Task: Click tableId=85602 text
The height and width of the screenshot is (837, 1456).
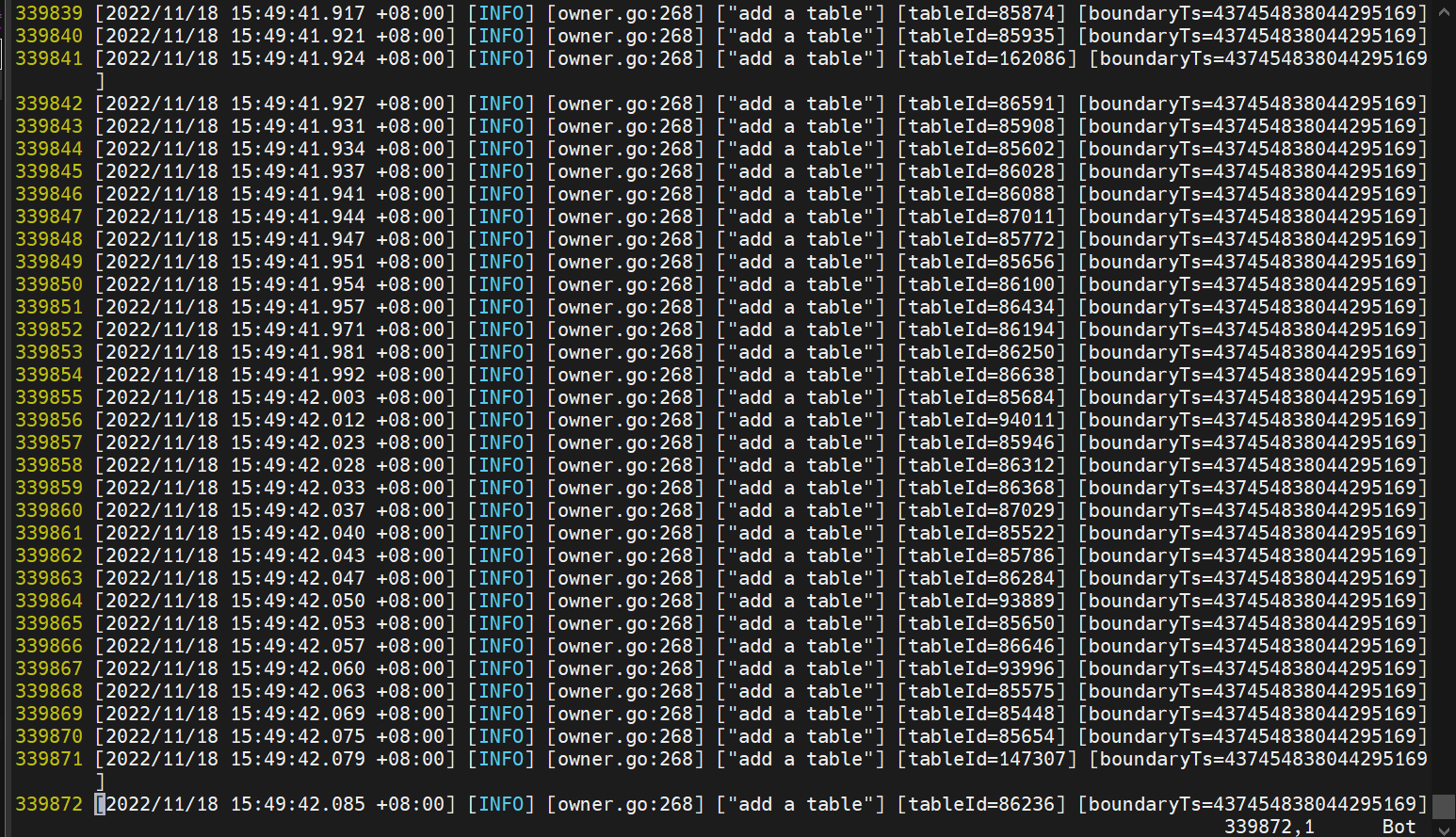Action: point(982,149)
